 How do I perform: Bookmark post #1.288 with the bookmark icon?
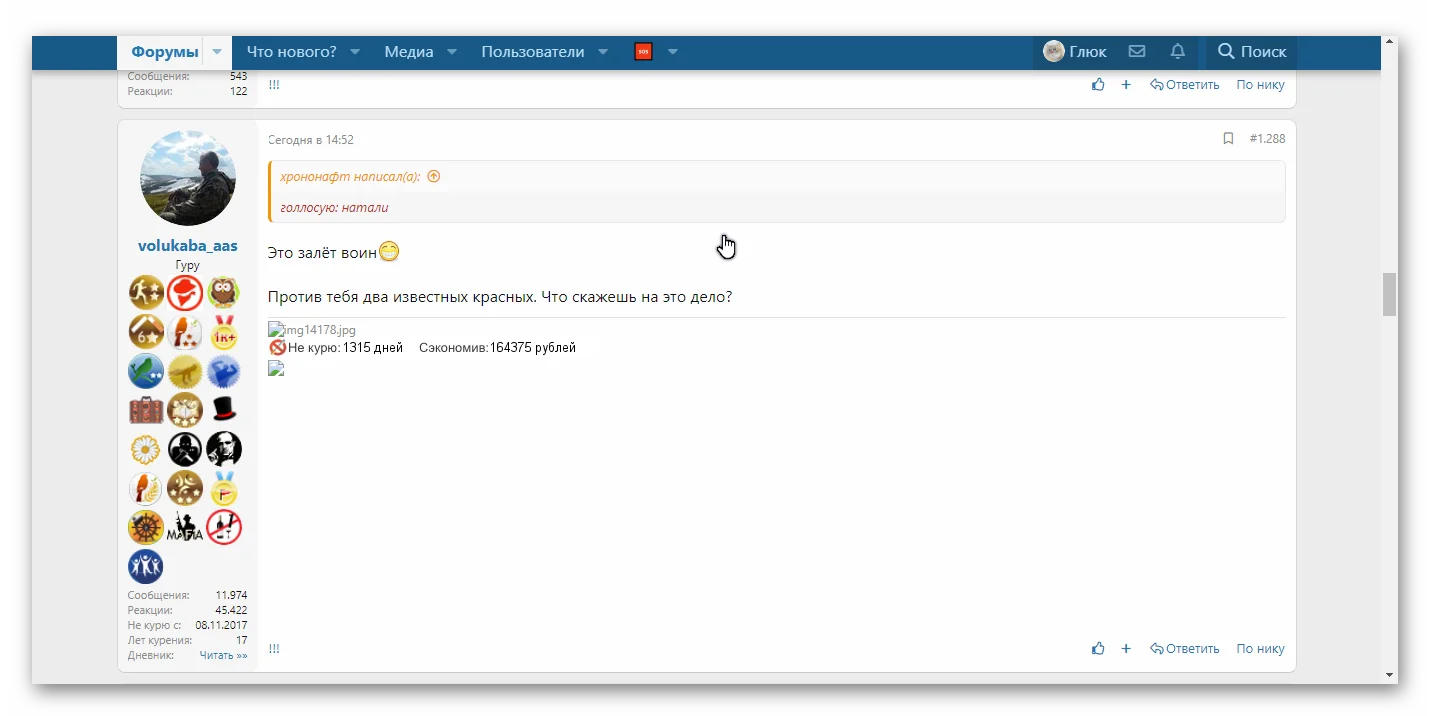pos(1229,139)
